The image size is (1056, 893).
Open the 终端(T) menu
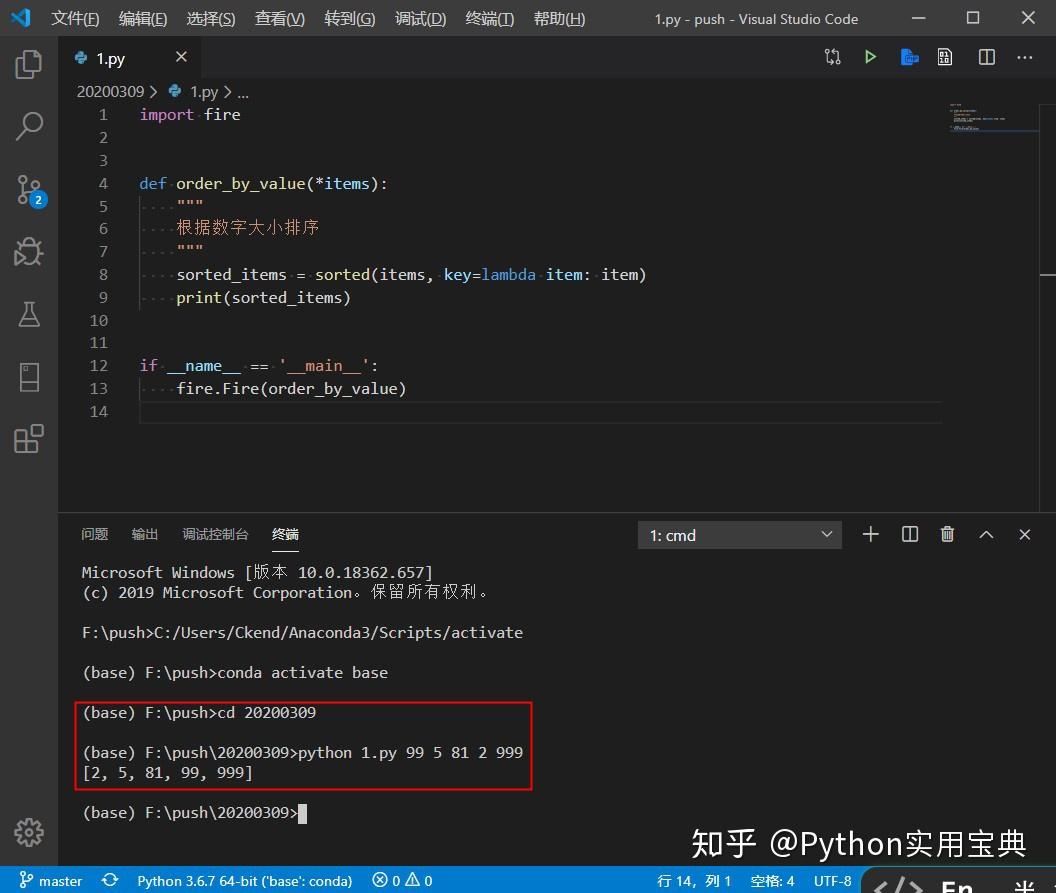point(489,18)
